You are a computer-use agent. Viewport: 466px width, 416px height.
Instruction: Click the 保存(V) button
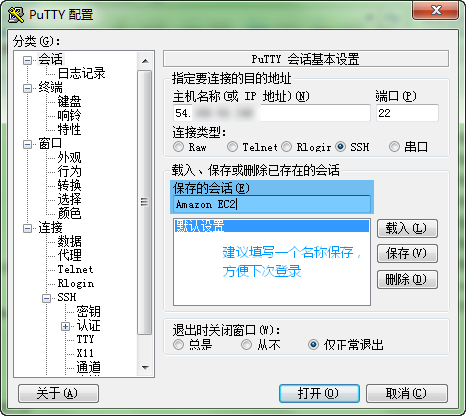(407, 254)
